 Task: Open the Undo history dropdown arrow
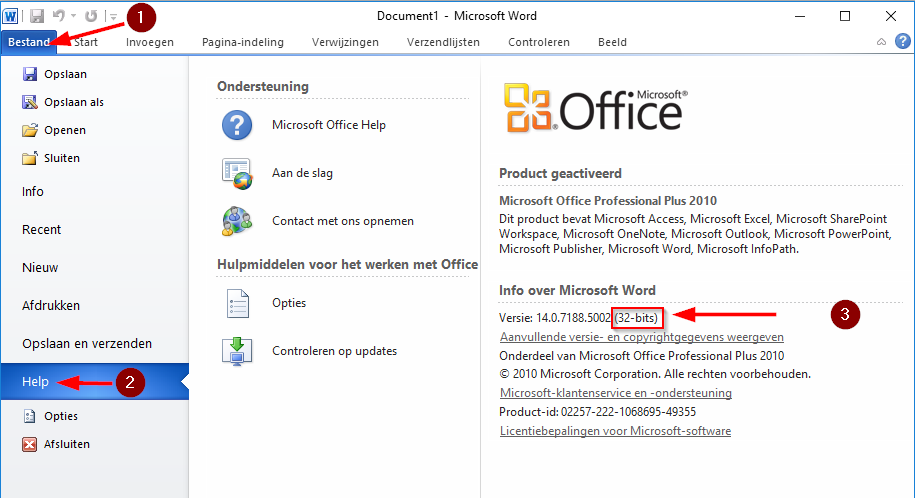tap(74, 17)
